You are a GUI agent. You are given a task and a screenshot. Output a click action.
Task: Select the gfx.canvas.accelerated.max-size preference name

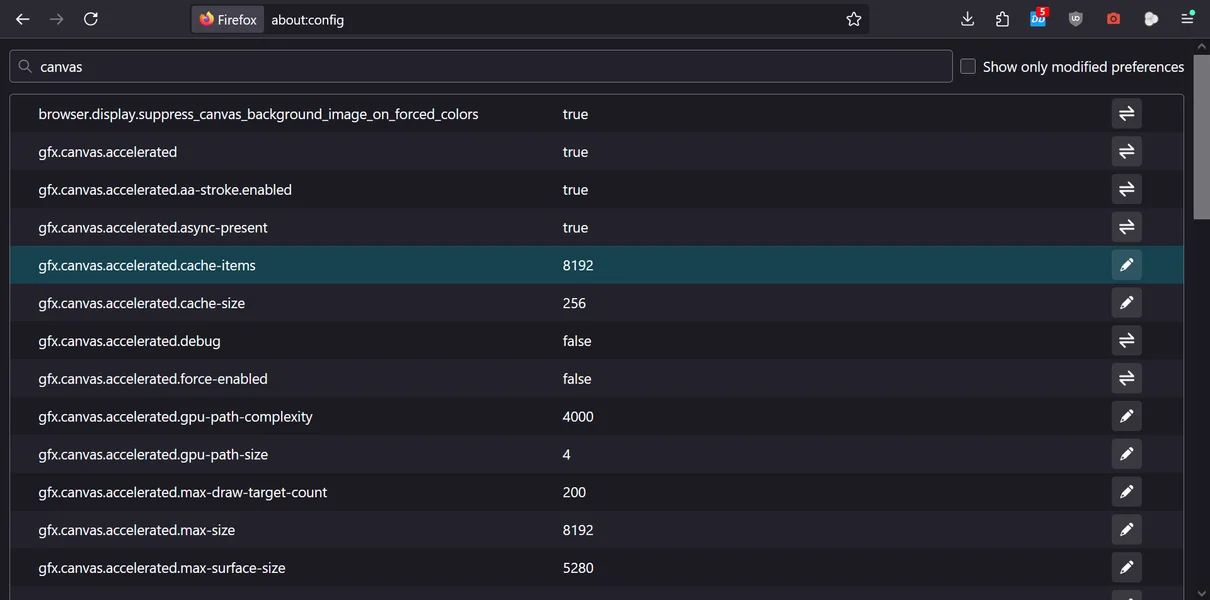coord(137,530)
